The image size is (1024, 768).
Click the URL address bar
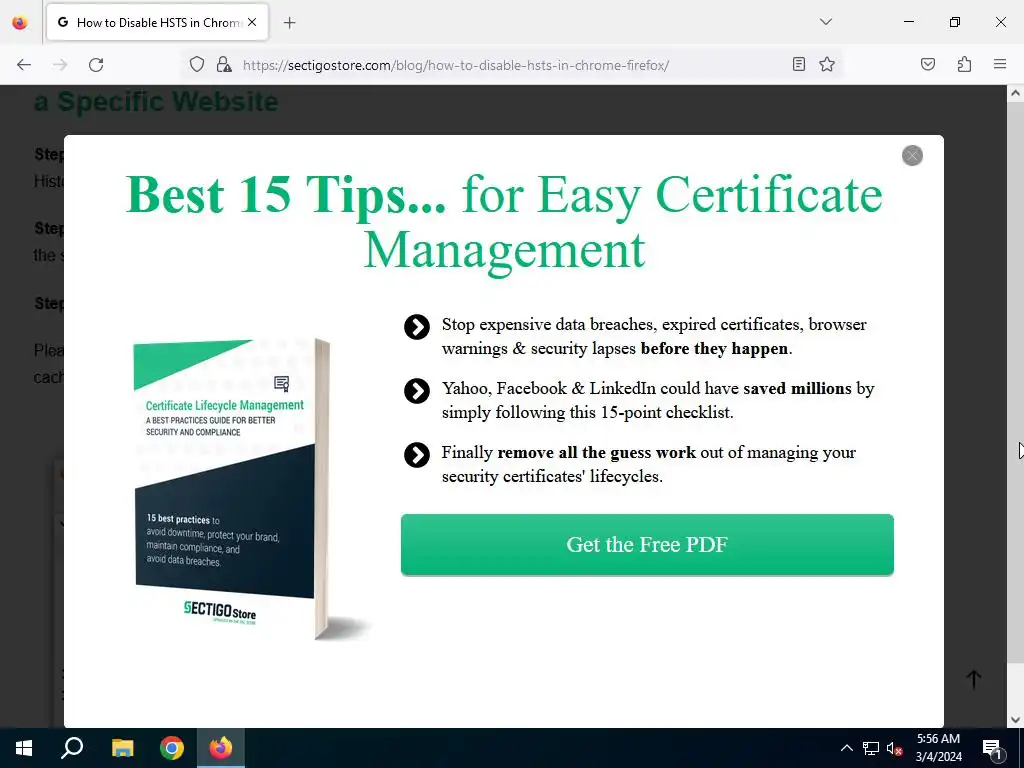[x=456, y=65]
